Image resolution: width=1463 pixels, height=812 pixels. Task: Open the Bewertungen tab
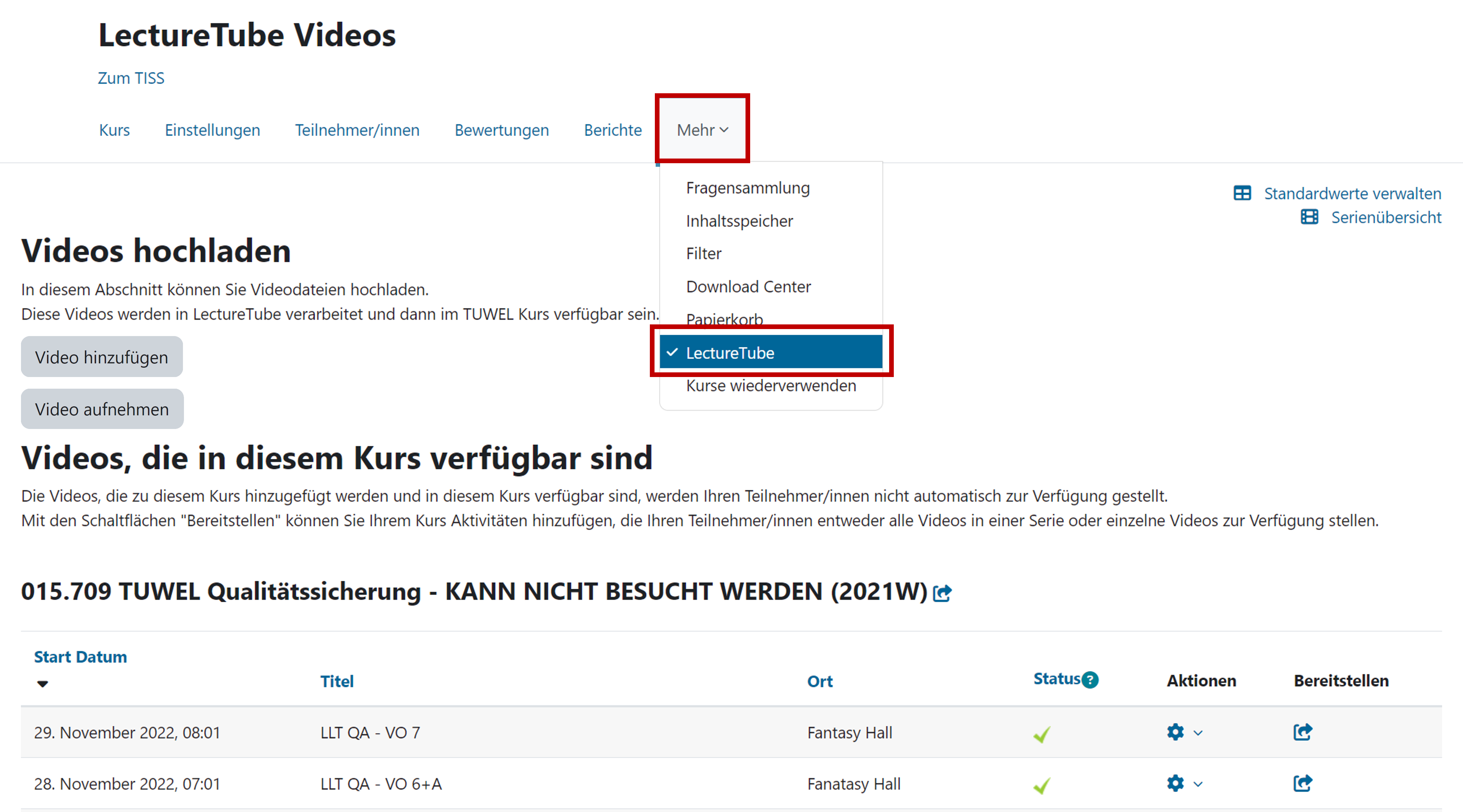[502, 130]
